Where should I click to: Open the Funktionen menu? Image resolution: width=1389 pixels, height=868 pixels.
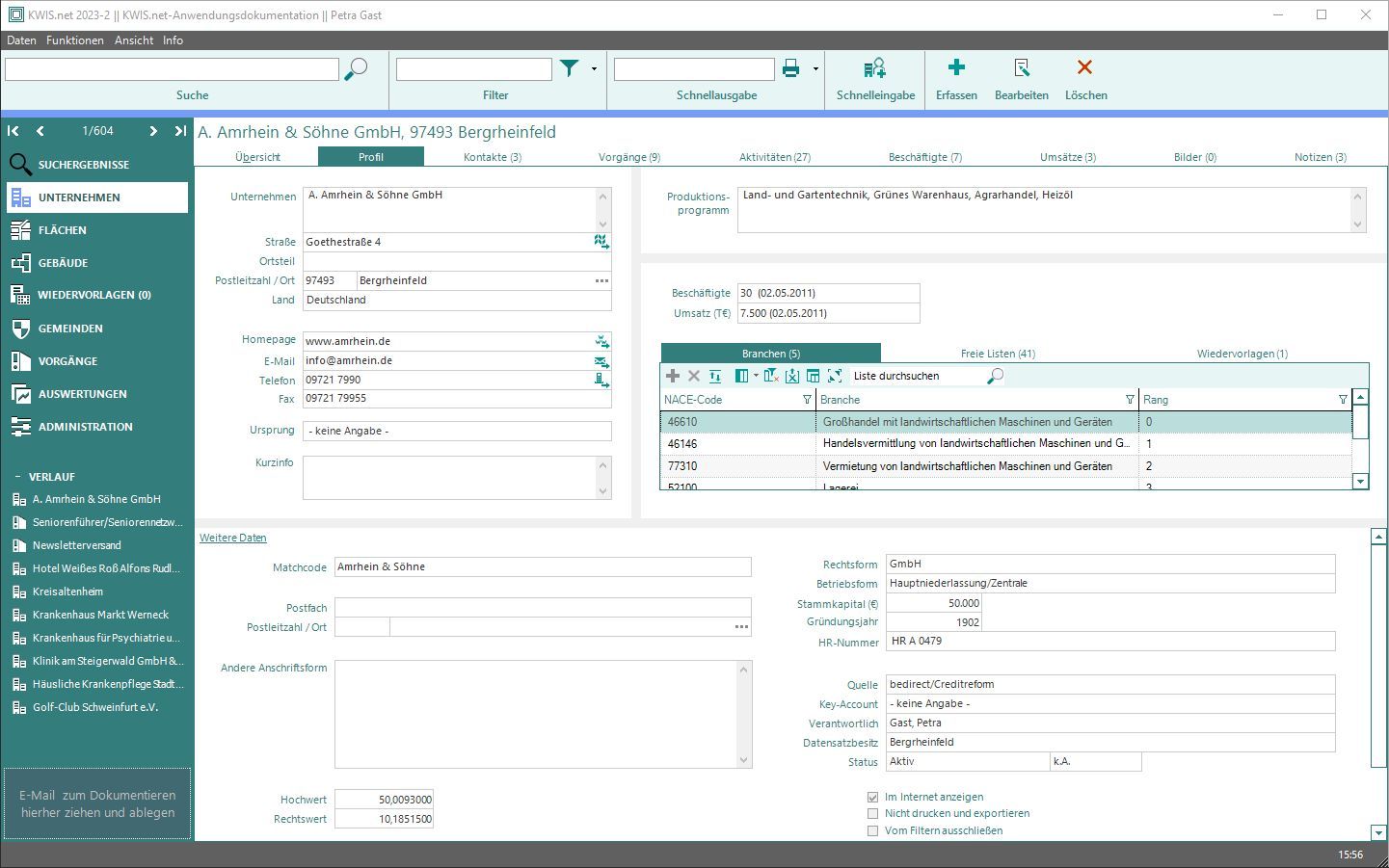[75, 40]
